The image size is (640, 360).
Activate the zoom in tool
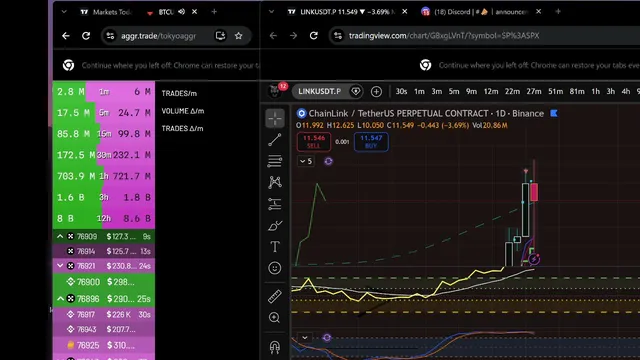275,318
